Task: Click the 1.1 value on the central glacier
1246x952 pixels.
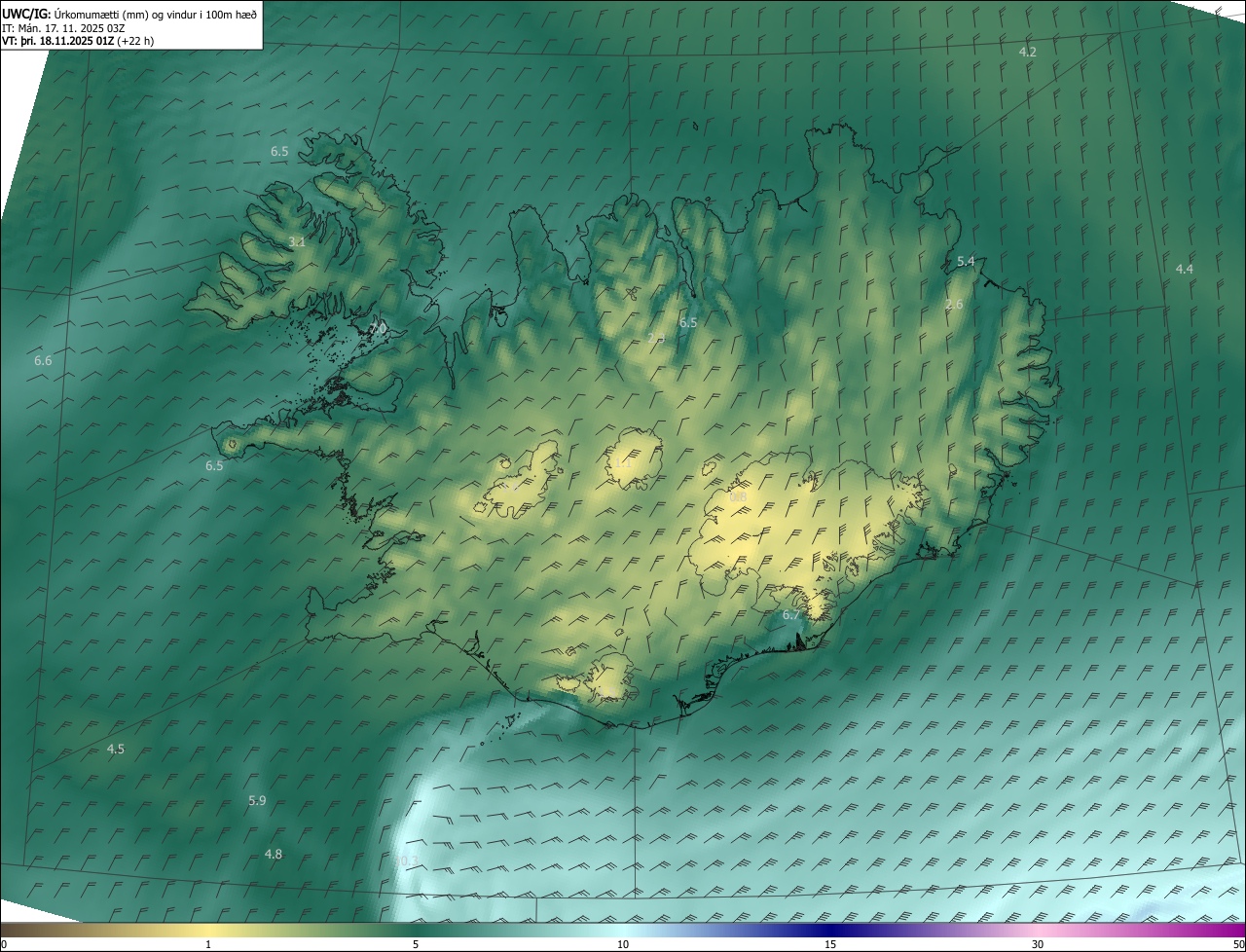Action: coord(623,463)
